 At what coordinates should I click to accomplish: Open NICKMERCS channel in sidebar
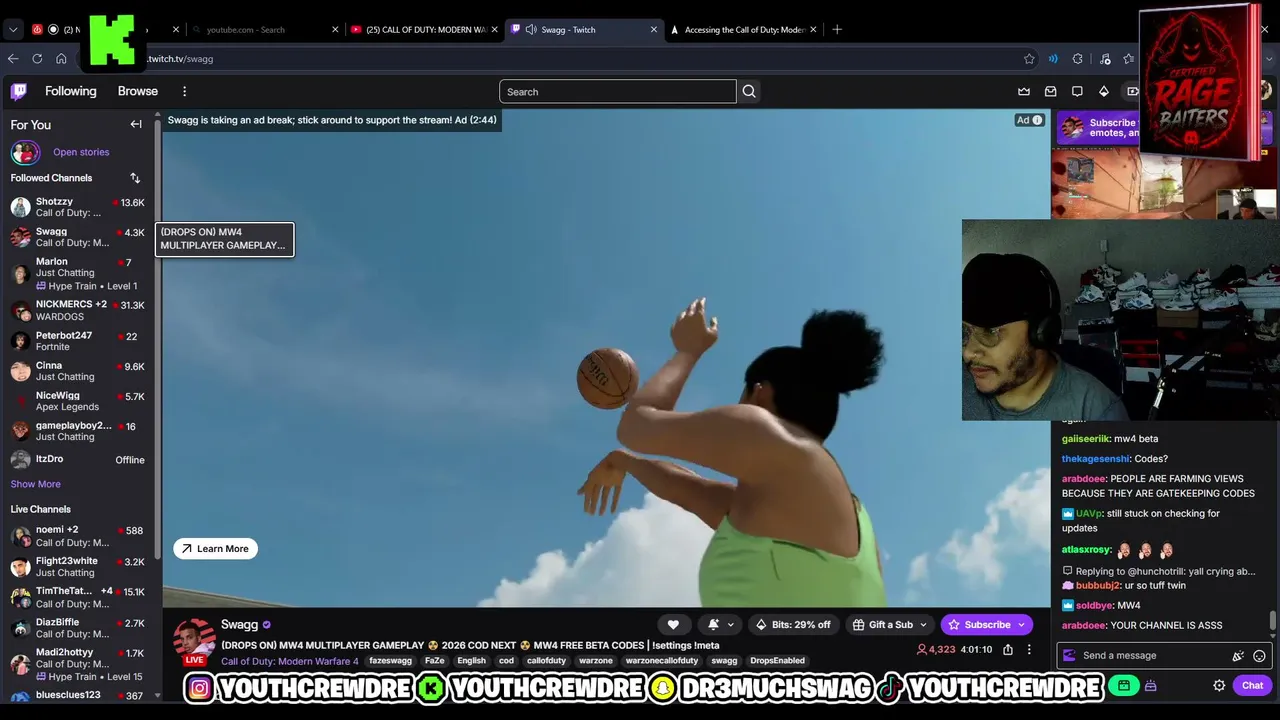pos(78,311)
